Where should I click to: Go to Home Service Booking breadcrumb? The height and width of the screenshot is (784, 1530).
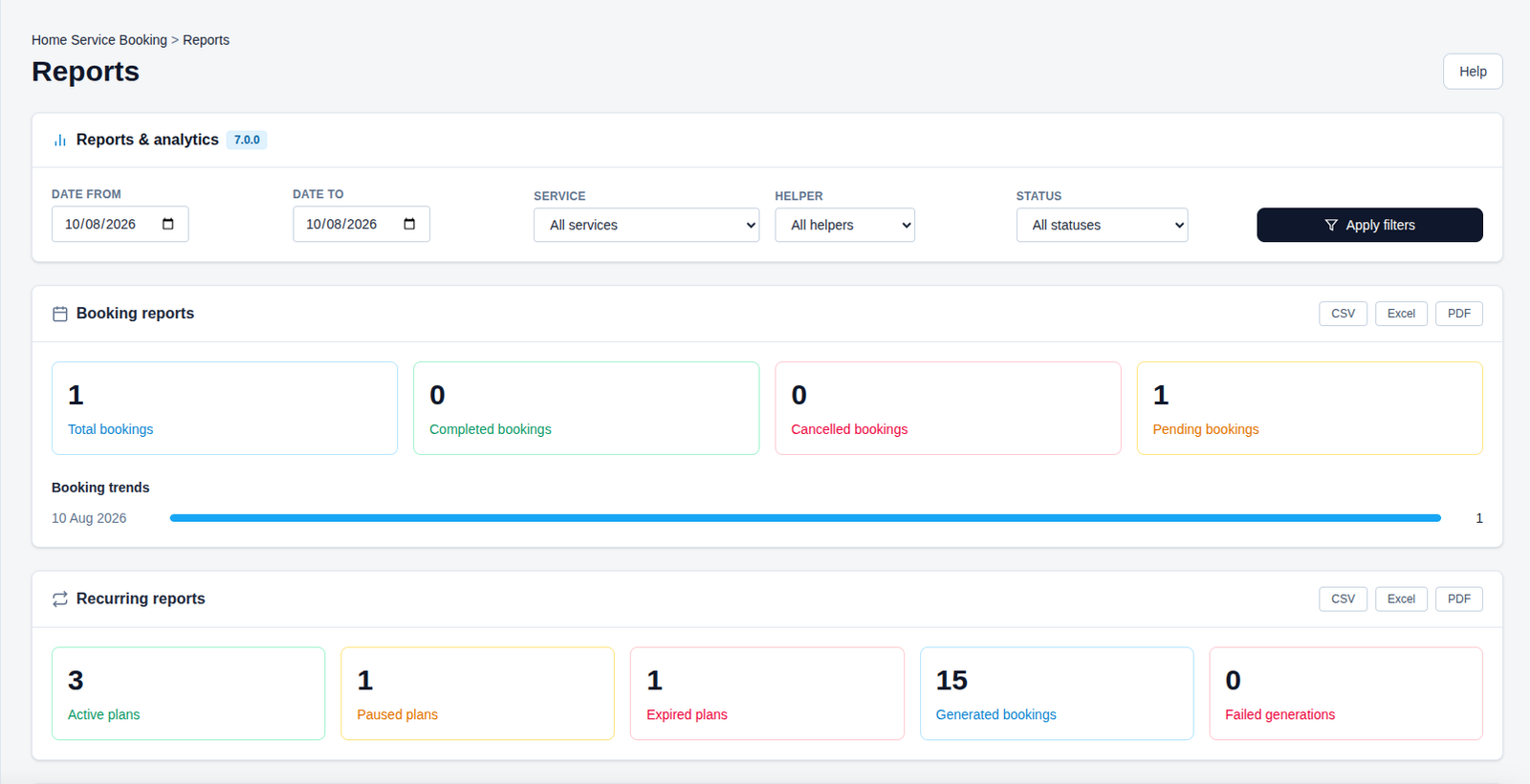pyautogui.click(x=99, y=40)
